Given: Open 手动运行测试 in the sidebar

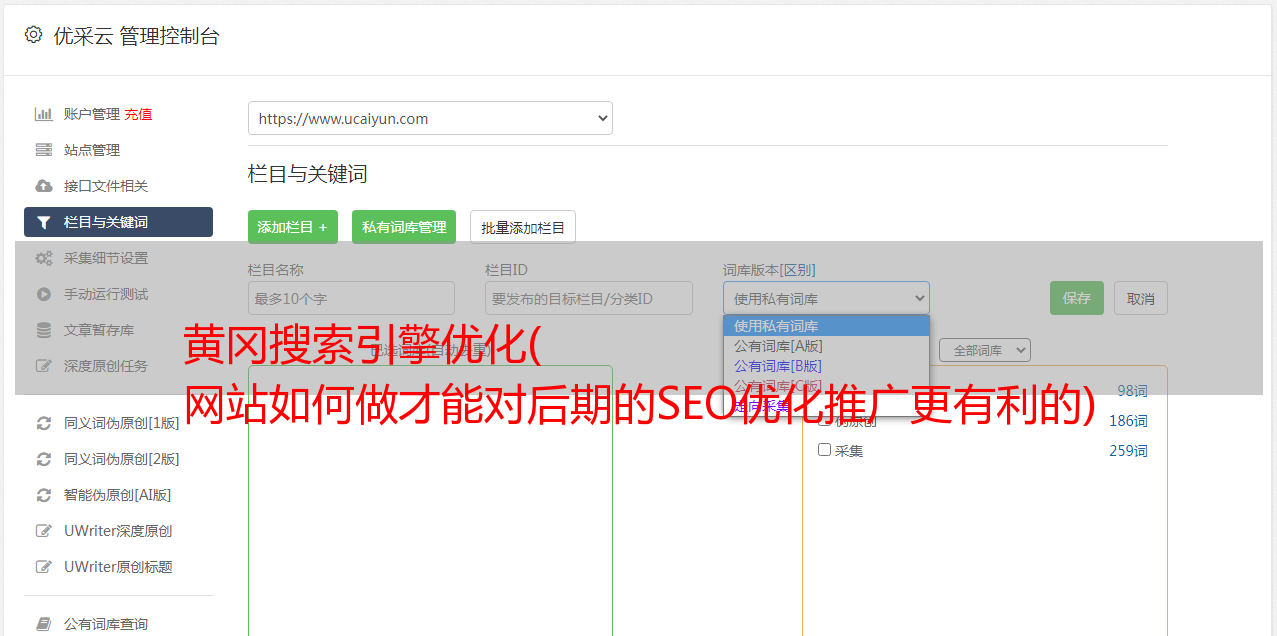Looking at the screenshot, I should [106, 294].
